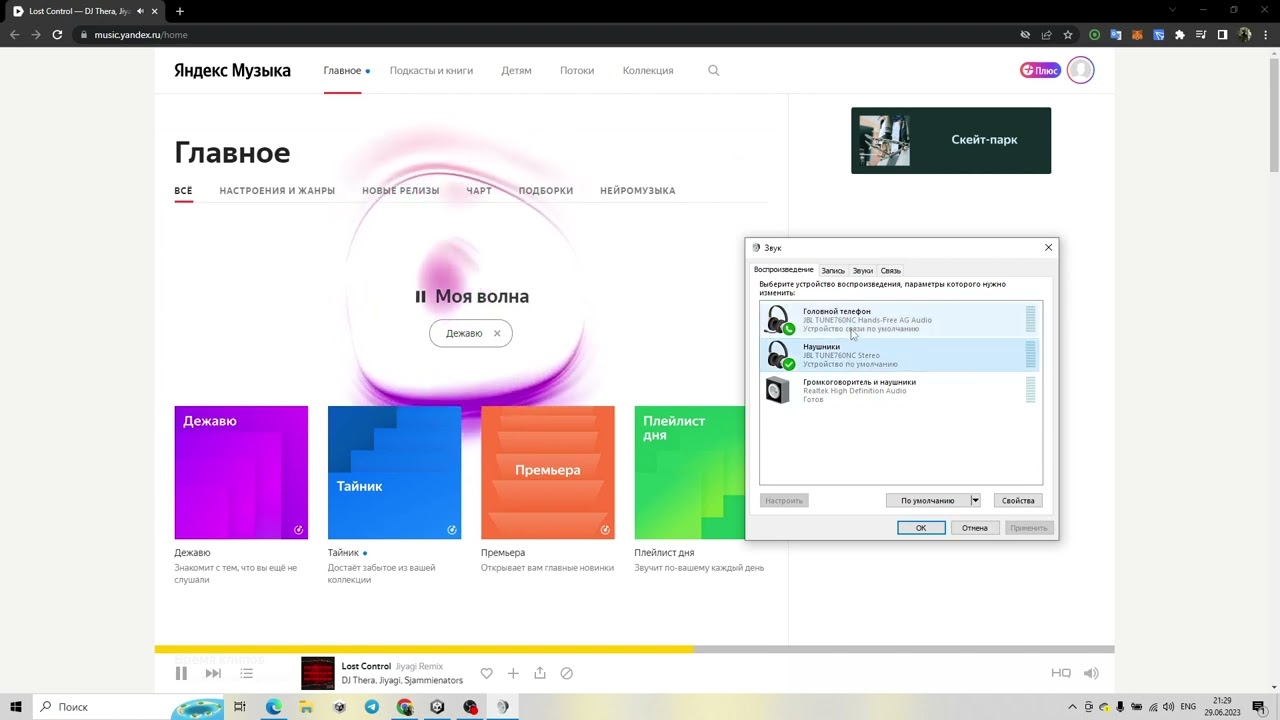The height and width of the screenshot is (720, 1280).
Task: Open the Дежавю playlist cover
Action: [x=241, y=472]
